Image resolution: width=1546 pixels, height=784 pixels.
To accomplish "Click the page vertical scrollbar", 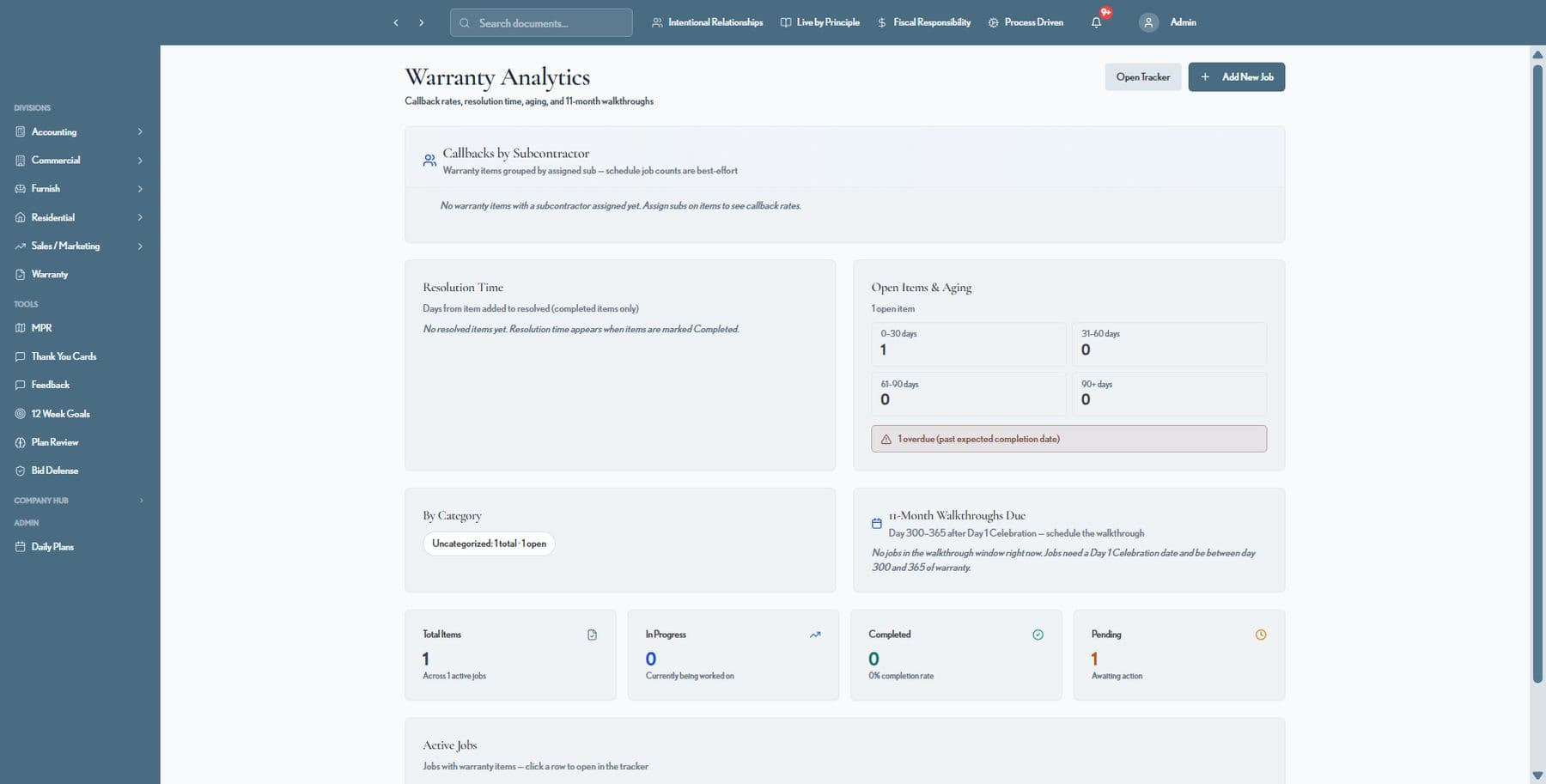I will 1537,374.
